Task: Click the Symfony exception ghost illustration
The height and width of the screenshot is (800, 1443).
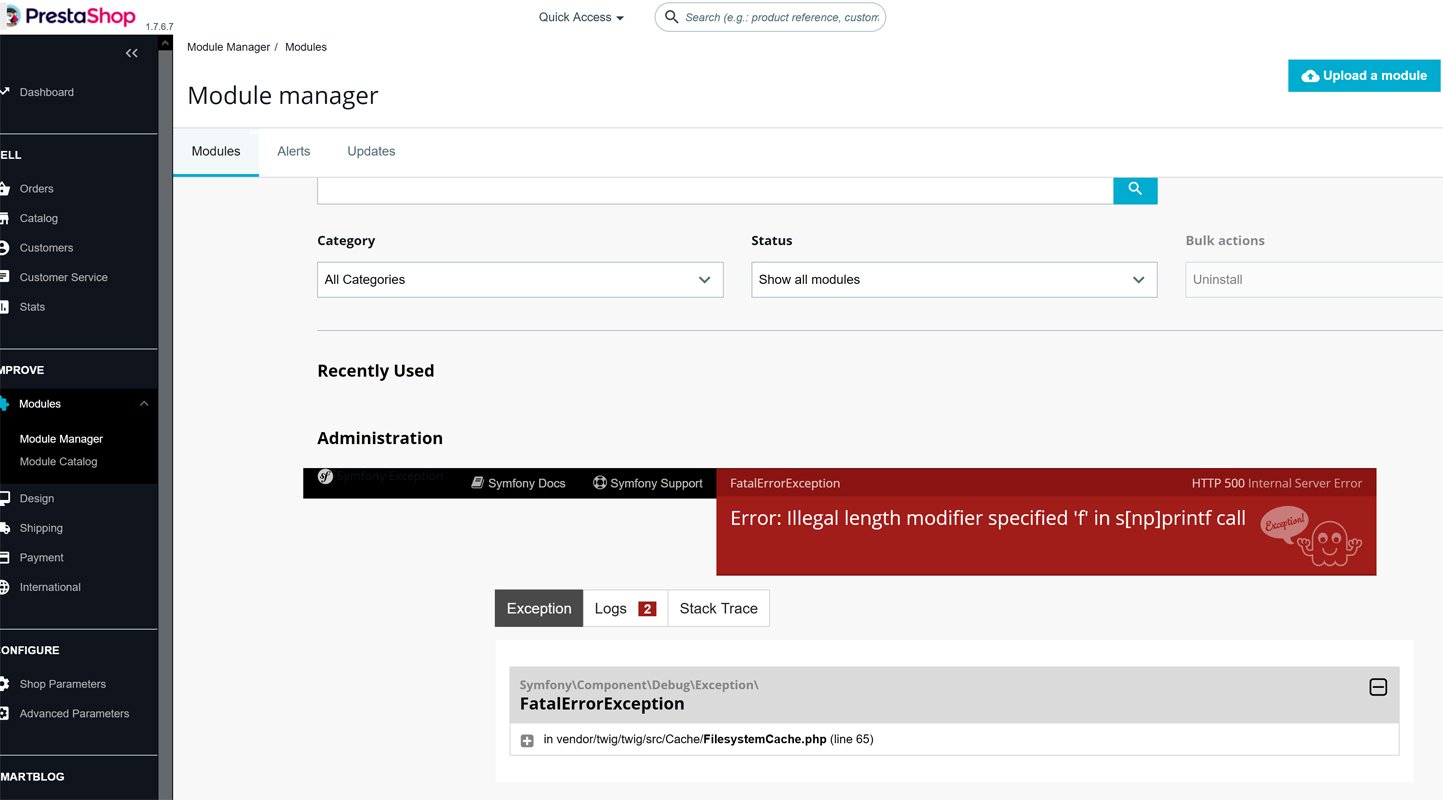Action: (x=1312, y=538)
